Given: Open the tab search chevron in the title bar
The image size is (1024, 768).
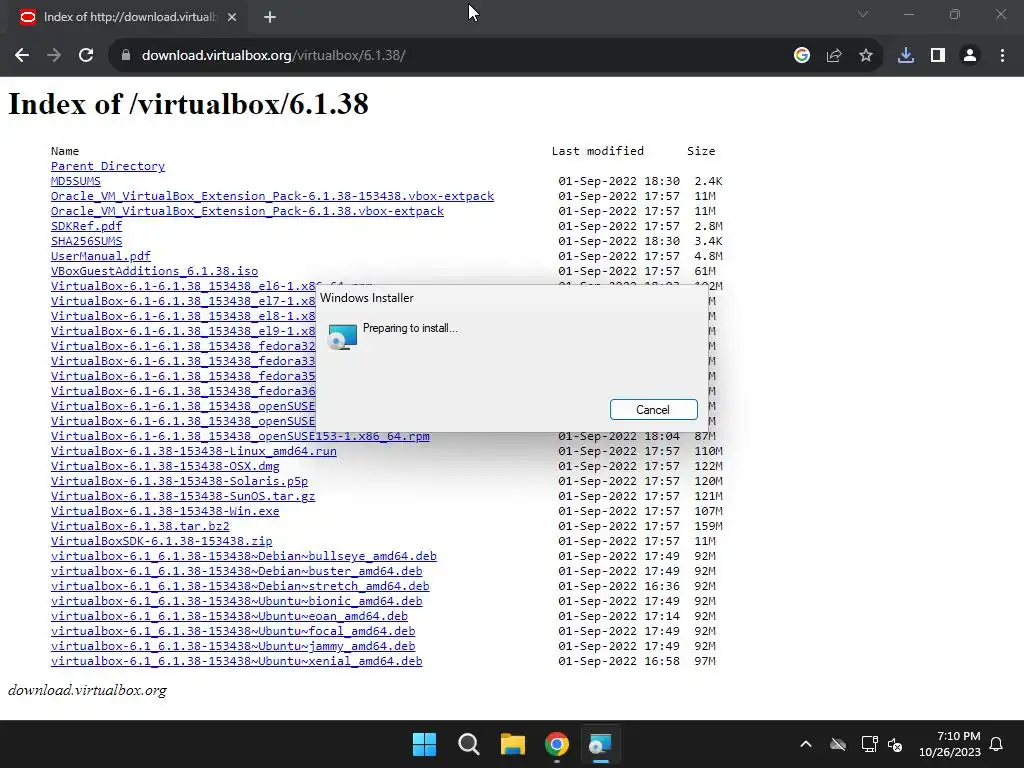Looking at the screenshot, I should pyautogui.click(x=863, y=14).
